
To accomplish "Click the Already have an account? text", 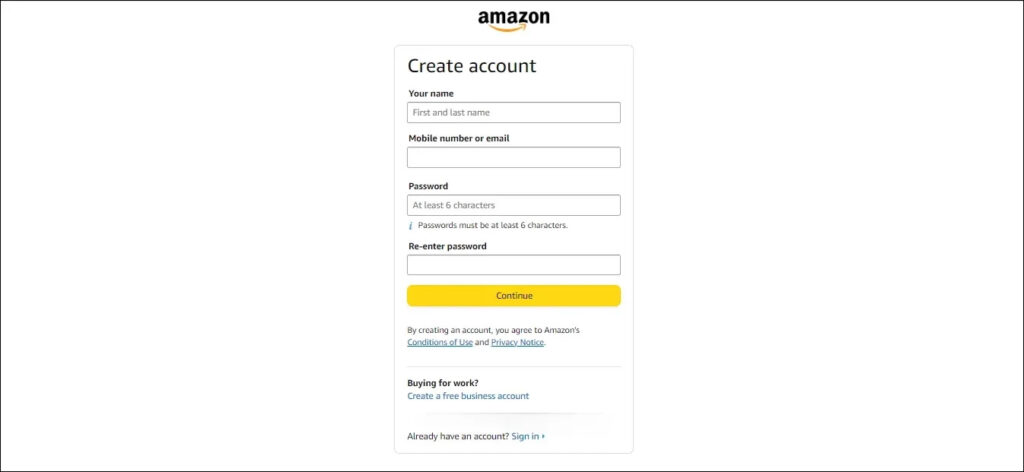I will 458,436.
